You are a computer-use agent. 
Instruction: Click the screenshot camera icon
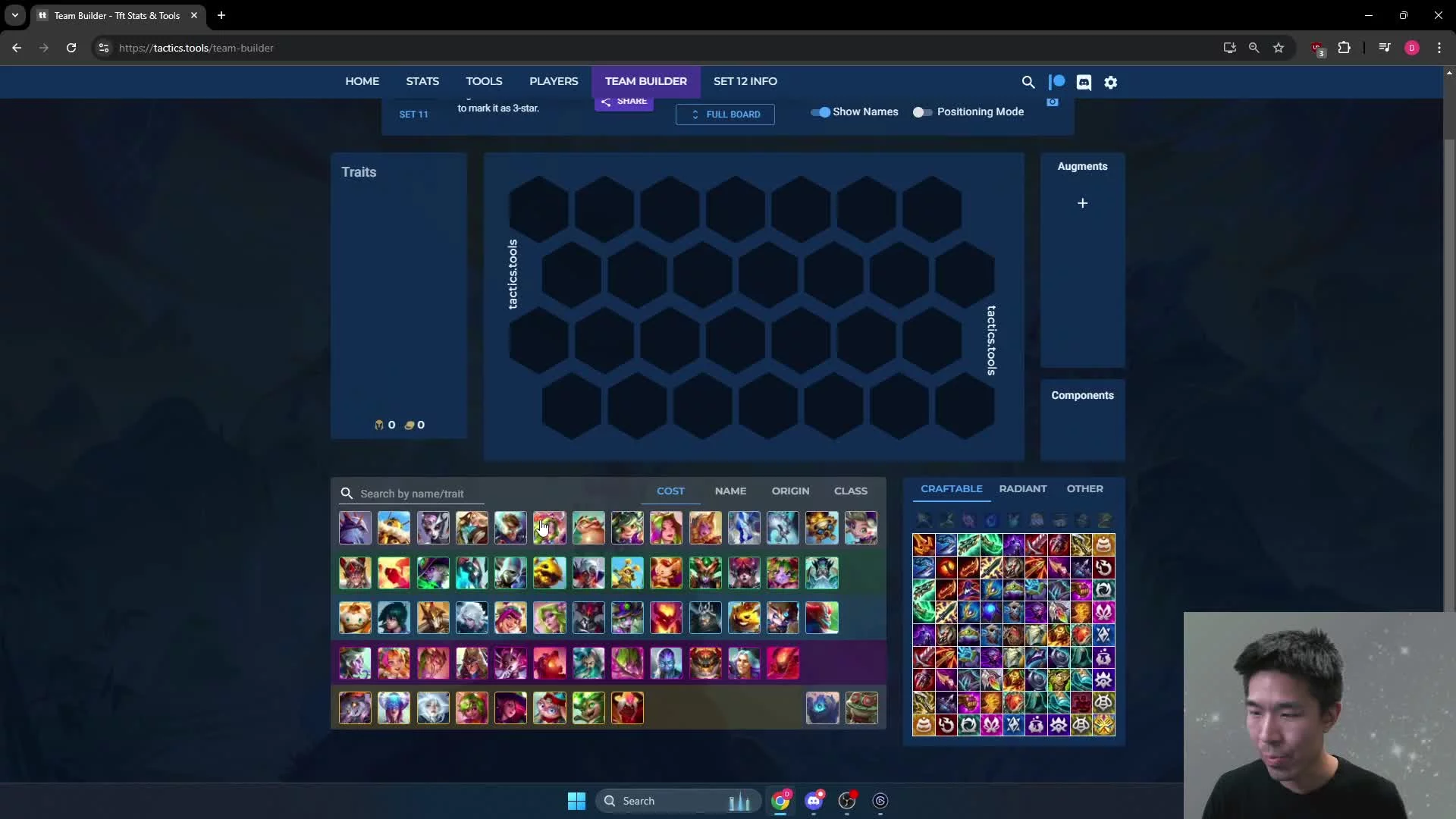(1053, 102)
